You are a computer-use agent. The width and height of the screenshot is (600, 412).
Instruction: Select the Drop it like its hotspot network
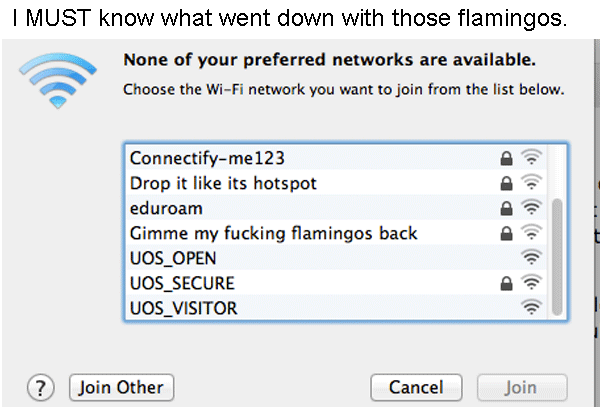click(223, 183)
